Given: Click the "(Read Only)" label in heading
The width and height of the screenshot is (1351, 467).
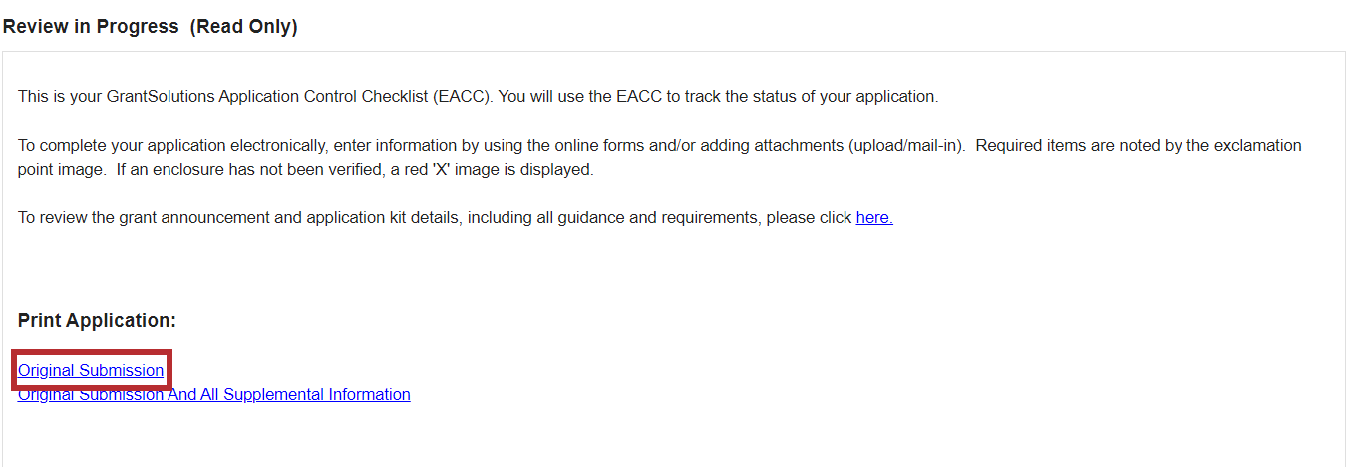Looking at the screenshot, I should point(243,27).
